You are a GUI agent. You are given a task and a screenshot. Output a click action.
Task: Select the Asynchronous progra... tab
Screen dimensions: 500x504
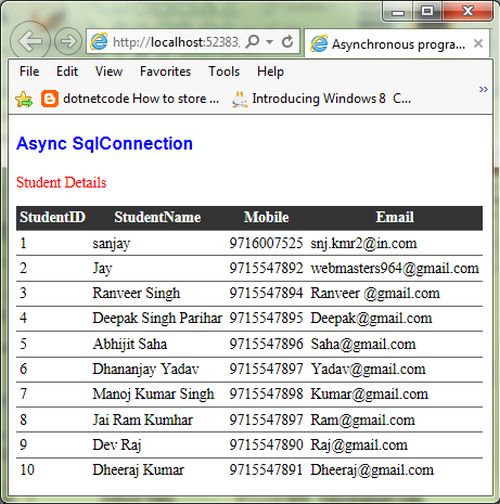click(x=397, y=43)
